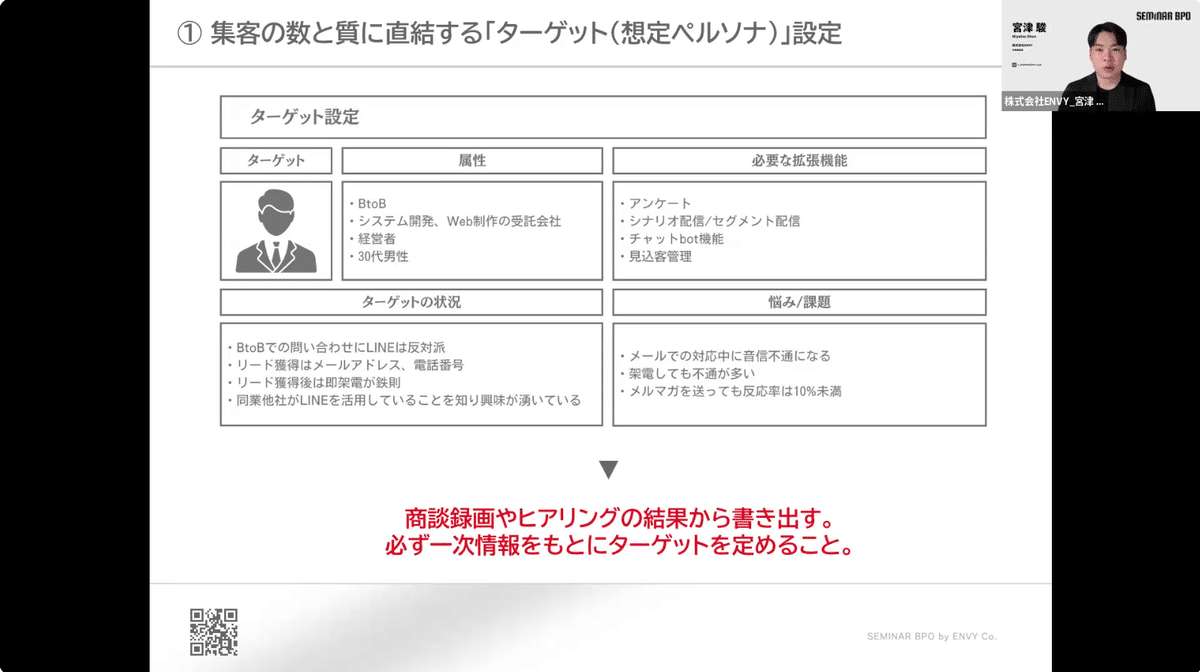
Task: Click the 株式会社ENVY_宮津 name label
Action: 1055,102
